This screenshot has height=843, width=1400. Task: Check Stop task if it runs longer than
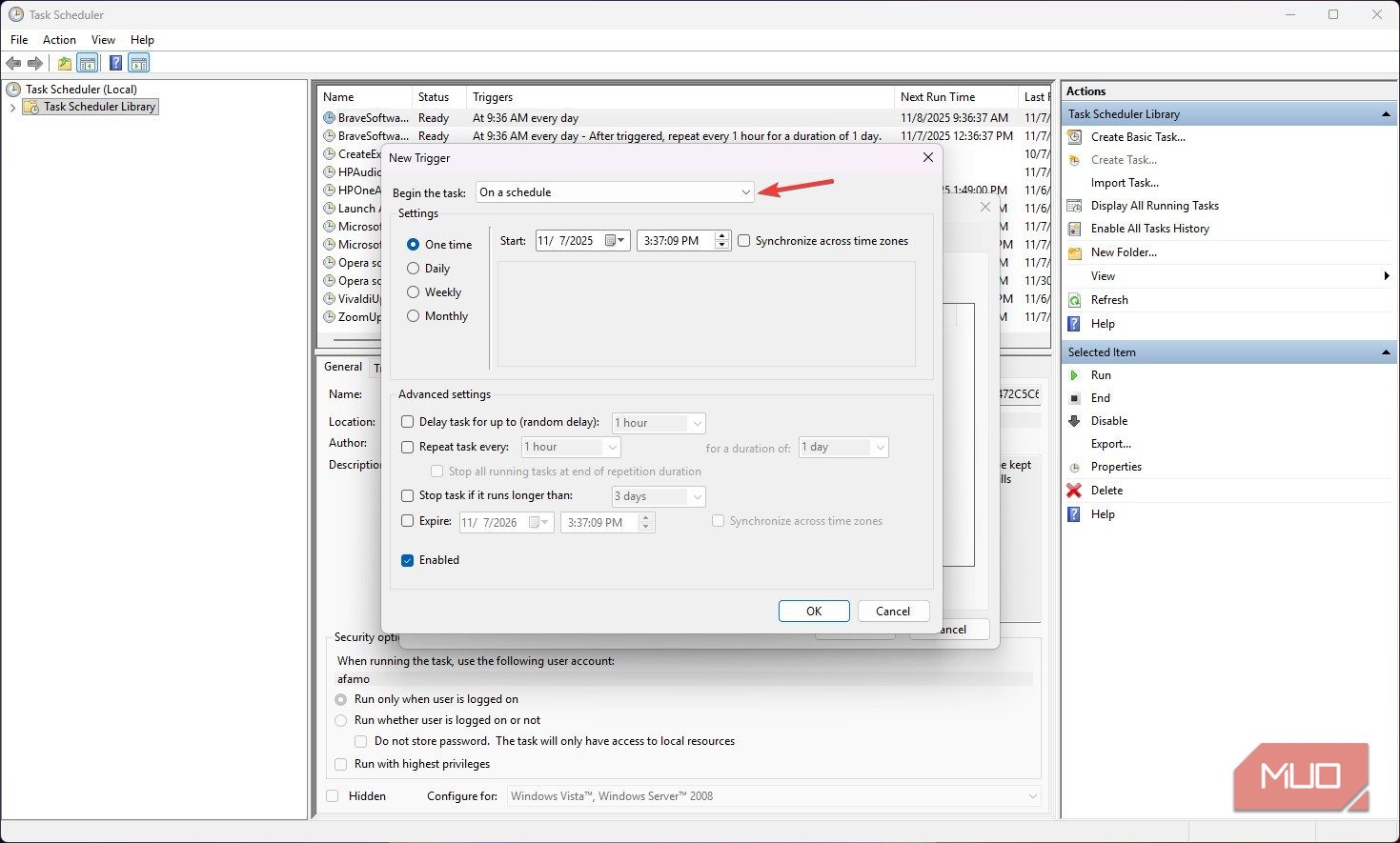point(408,495)
